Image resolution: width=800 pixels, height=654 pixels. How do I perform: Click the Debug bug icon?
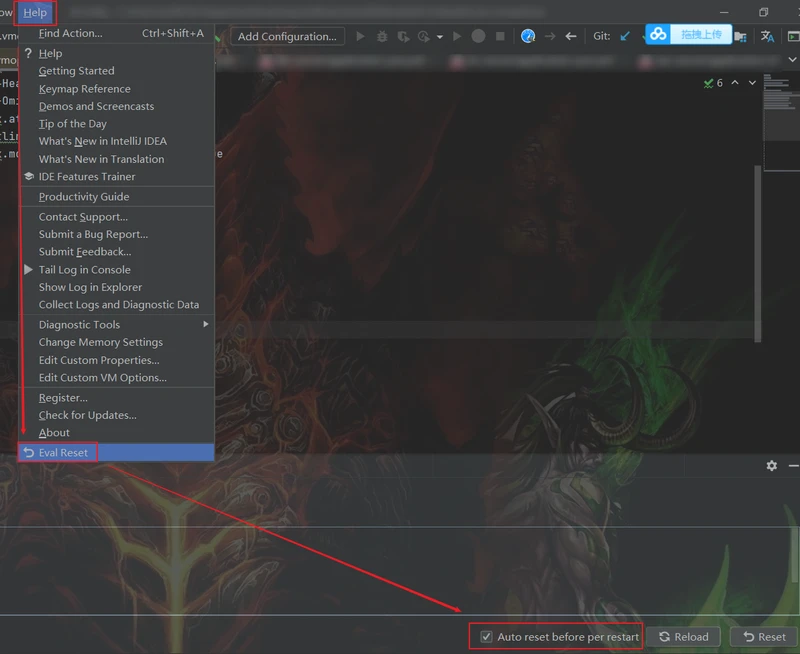point(382,36)
